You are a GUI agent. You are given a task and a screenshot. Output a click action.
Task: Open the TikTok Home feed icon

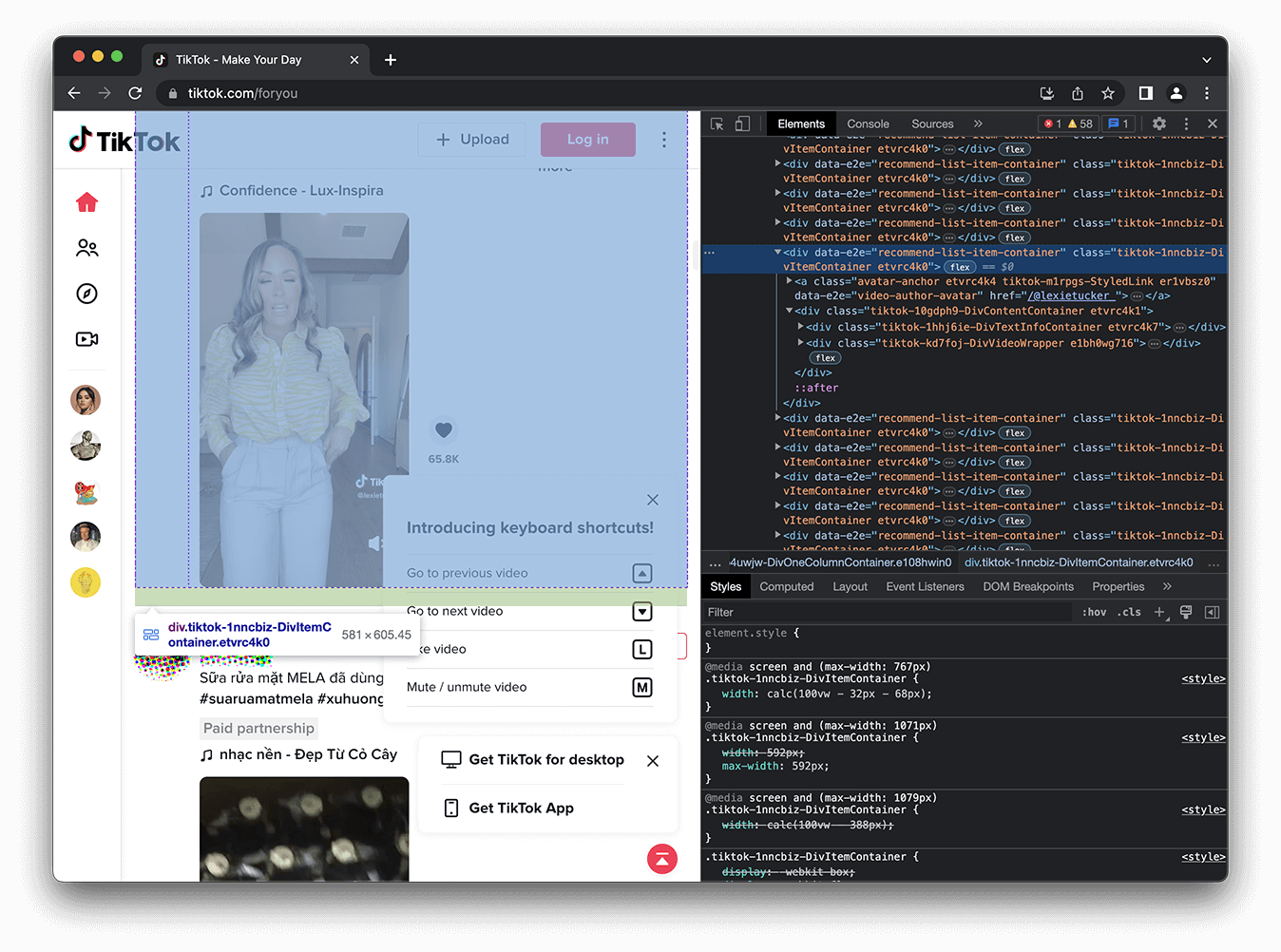(x=86, y=202)
